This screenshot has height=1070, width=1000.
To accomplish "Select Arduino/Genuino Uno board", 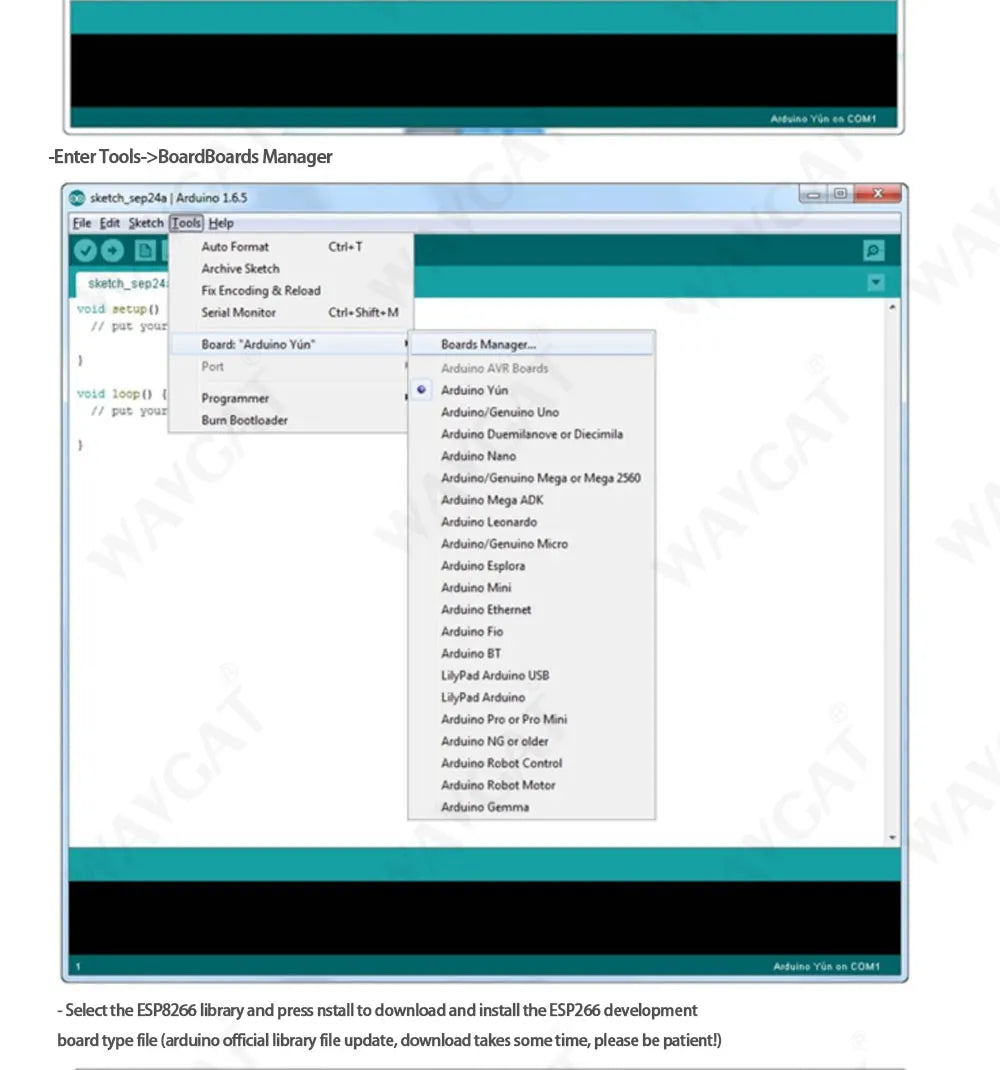I will pyautogui.click(x=531, y=412).
